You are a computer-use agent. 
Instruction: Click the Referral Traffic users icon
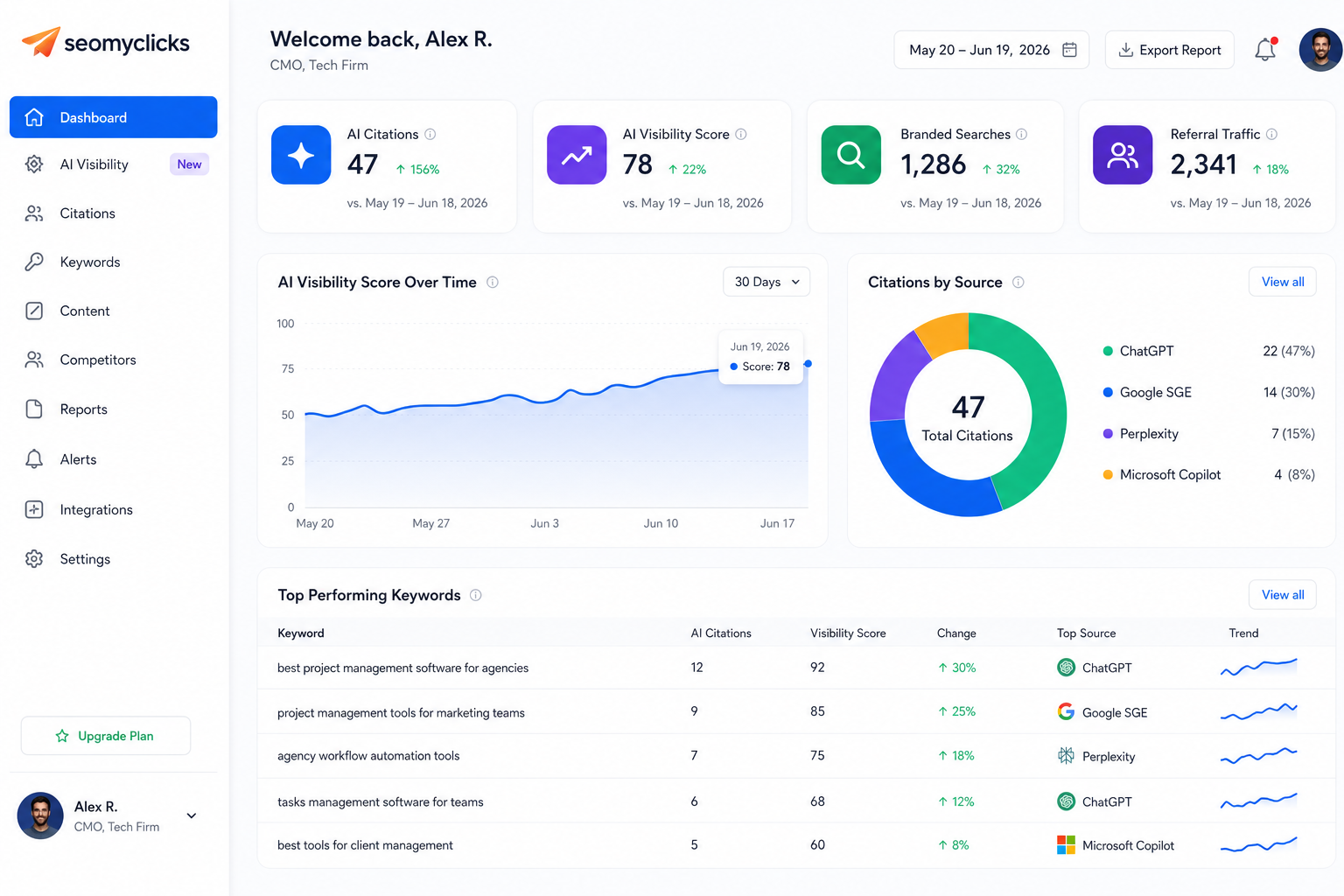[1123, 155]
